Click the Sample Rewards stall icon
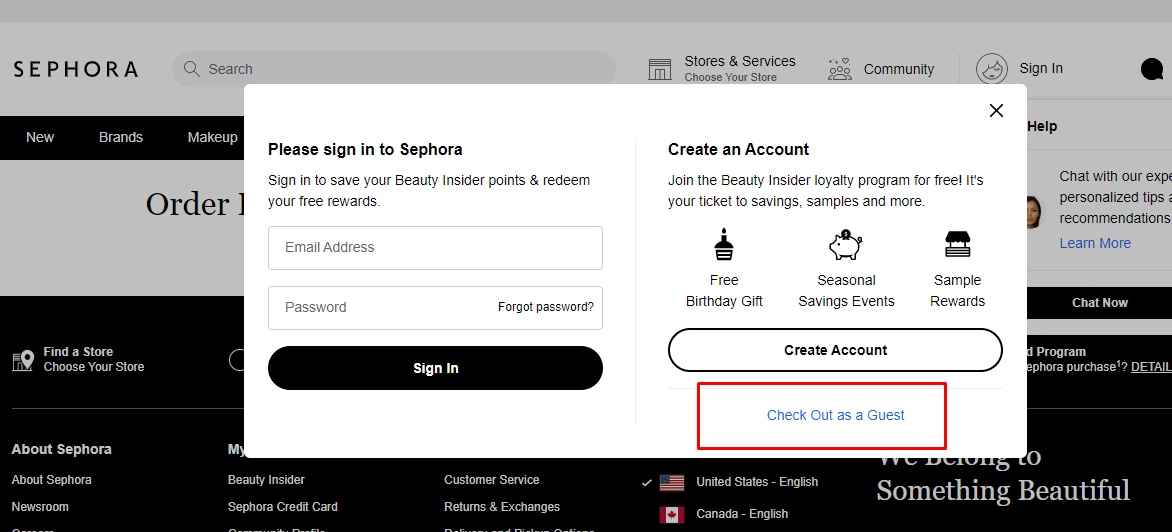Image resolution: width=1172 pixels, height=532 pixels. (957, 245)
